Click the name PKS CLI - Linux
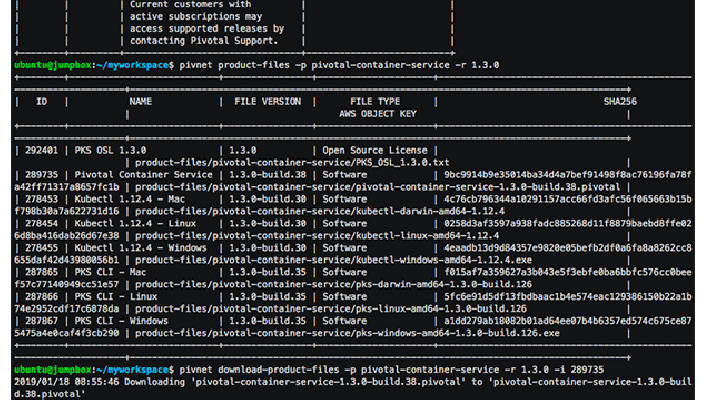The image size is (712, 400). click(x=116, y=296)
